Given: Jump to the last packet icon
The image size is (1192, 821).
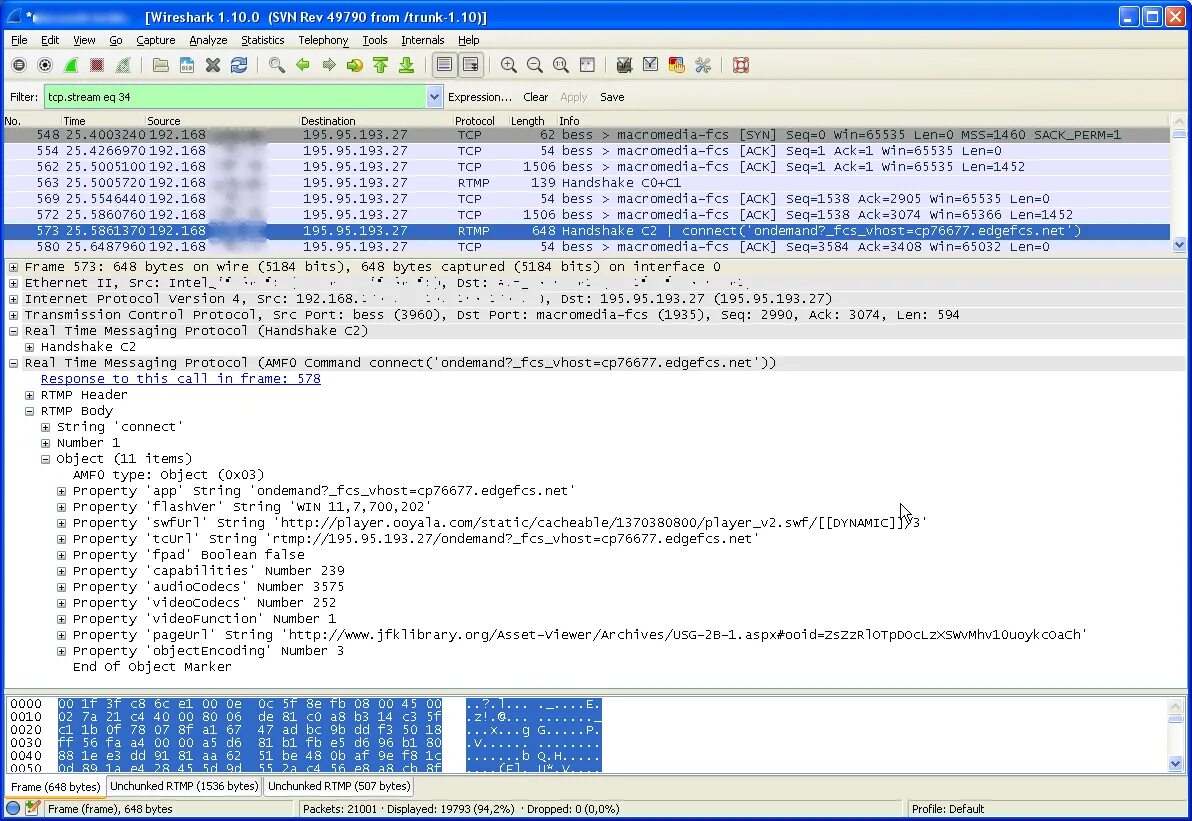Looking at the screenshot, I should [x=406, y=65].
